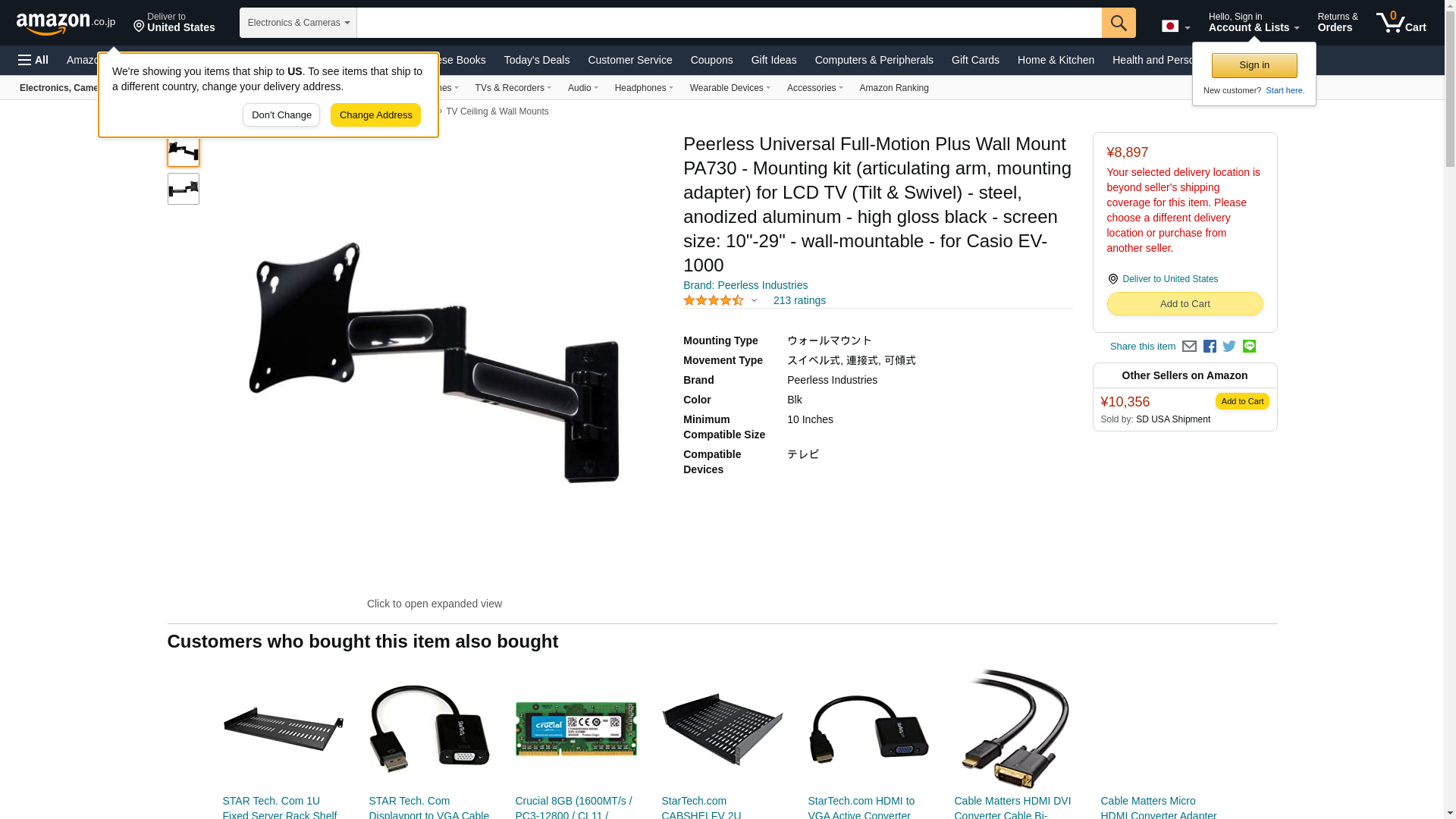
Task: Share this item on LINE
Action: point(1249,347)
